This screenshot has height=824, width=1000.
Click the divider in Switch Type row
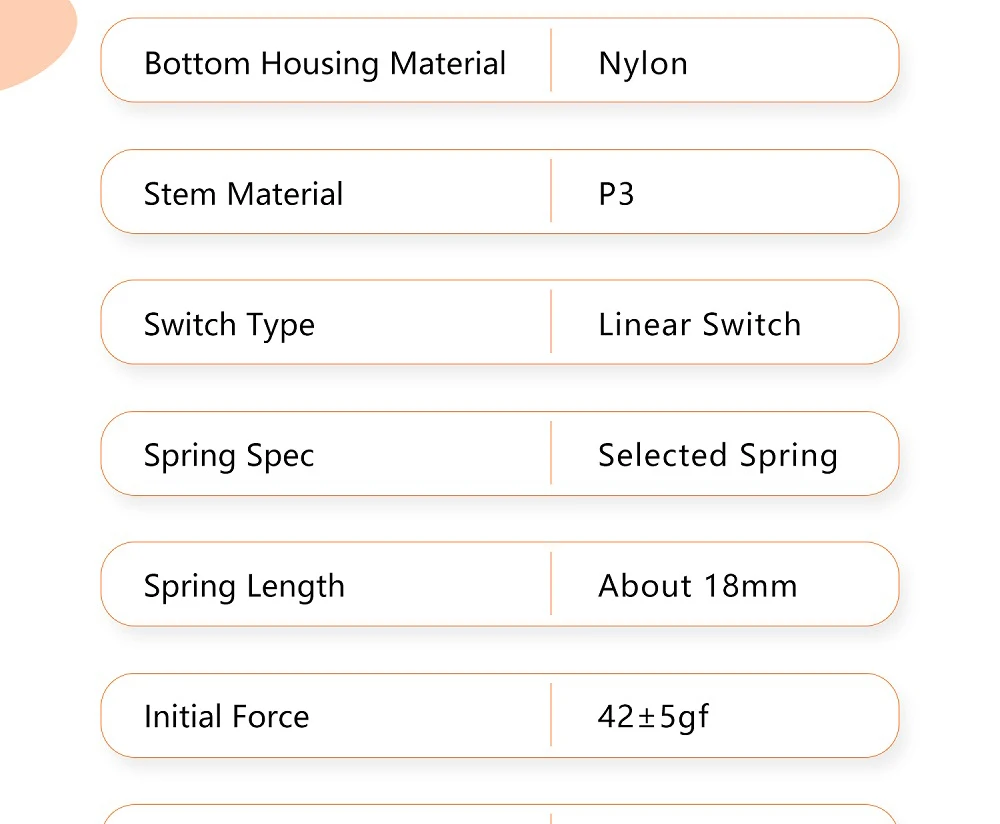(x=551, y=321)
